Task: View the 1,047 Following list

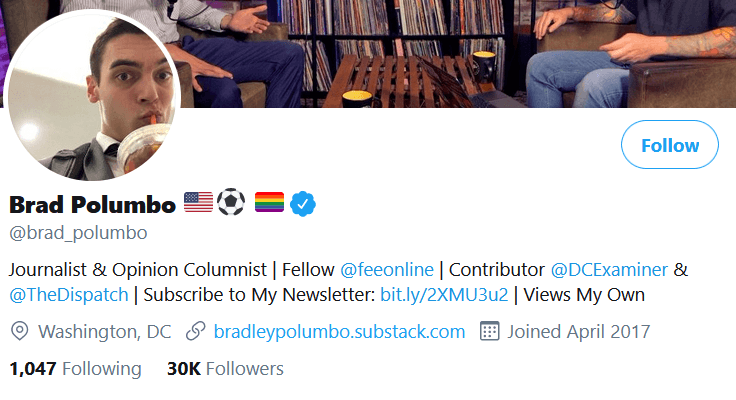Action: tap(75, 369)
